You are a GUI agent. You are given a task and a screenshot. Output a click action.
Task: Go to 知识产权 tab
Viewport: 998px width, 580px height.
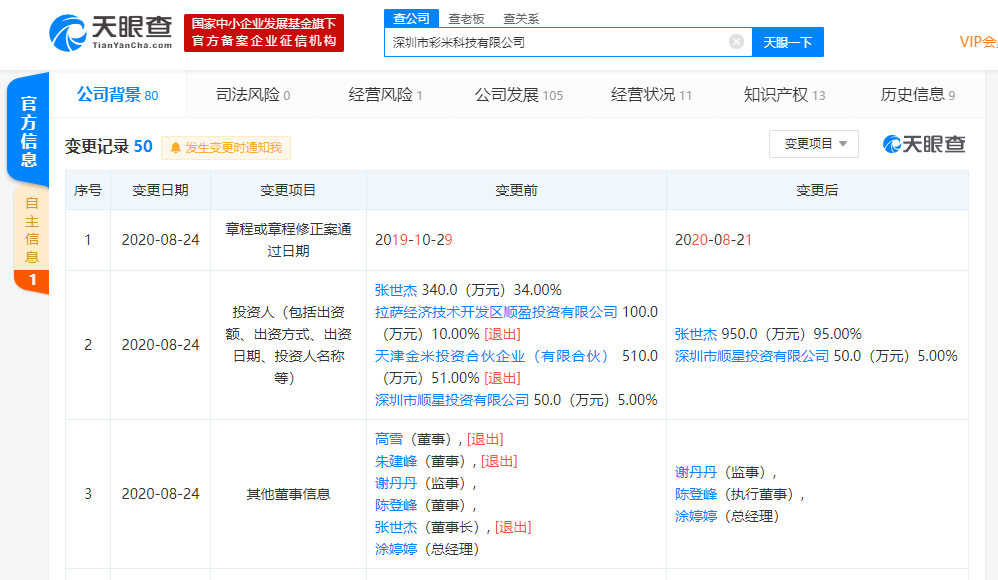click(784, 95)
